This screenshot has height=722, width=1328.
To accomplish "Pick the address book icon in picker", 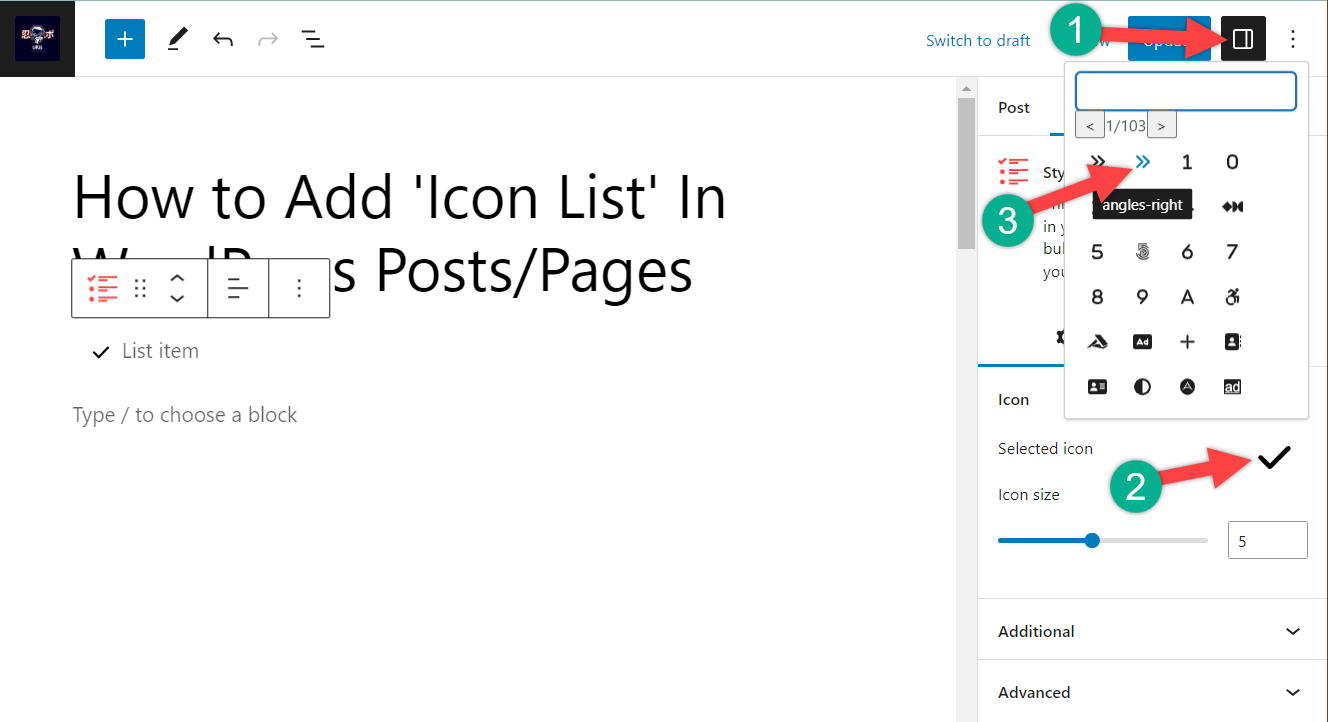I will (1232, 342).
